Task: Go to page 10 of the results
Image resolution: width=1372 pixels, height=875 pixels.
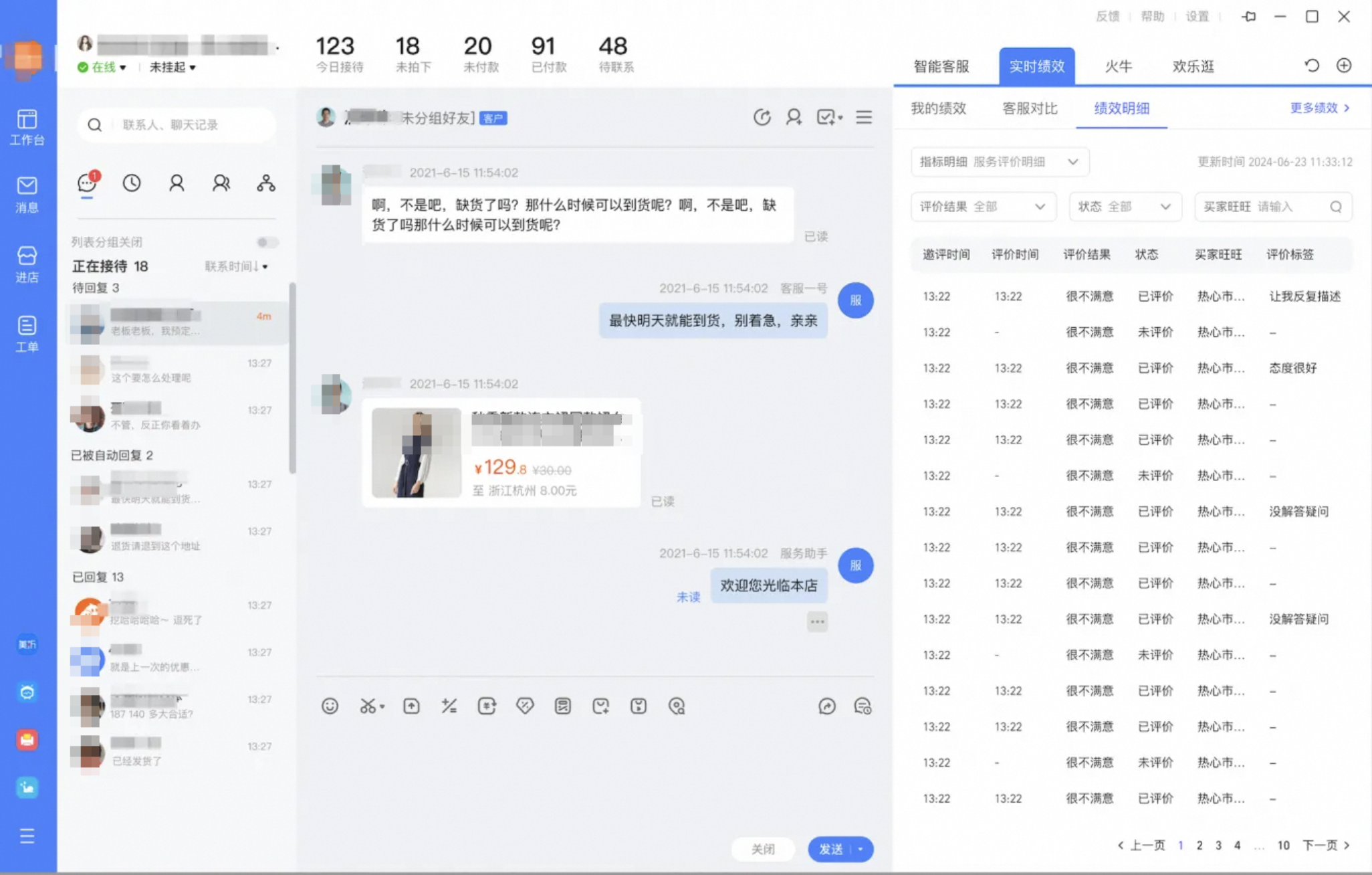Action: point(1283,846)
